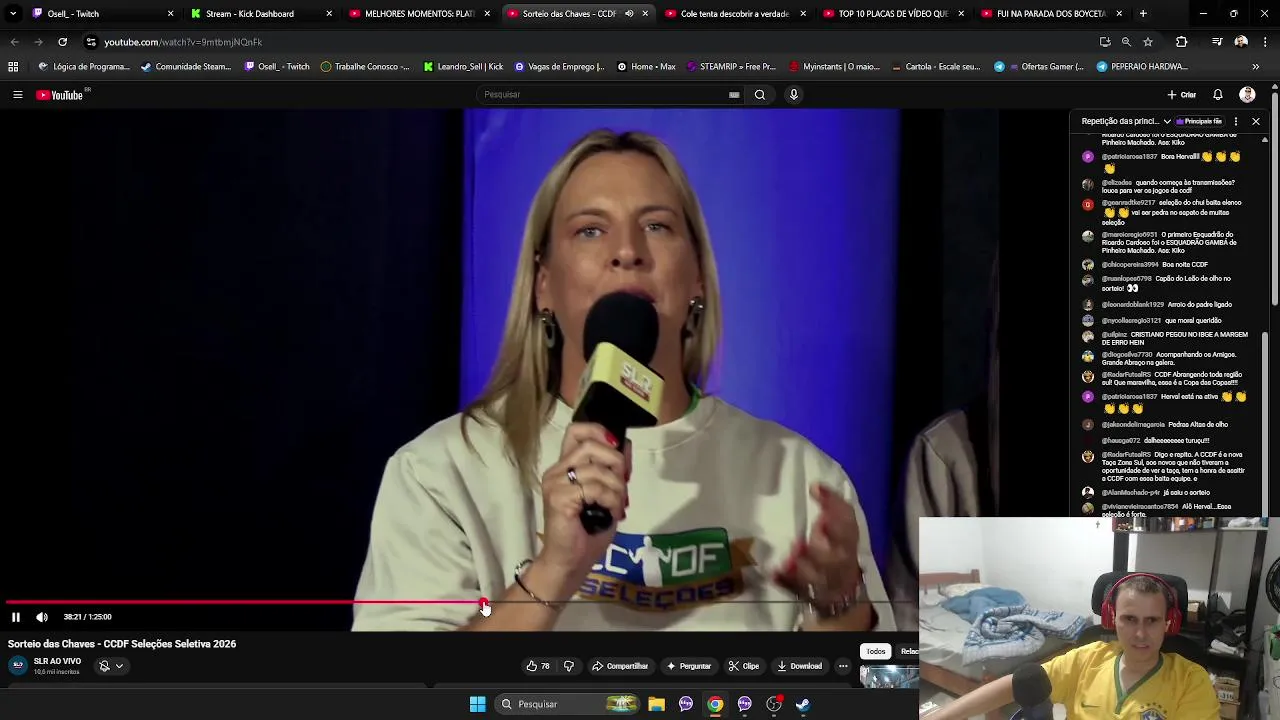The height and width of the screenshot is (720, 1280).
Task: Click the Perguntar ask button
Action: 688,666
